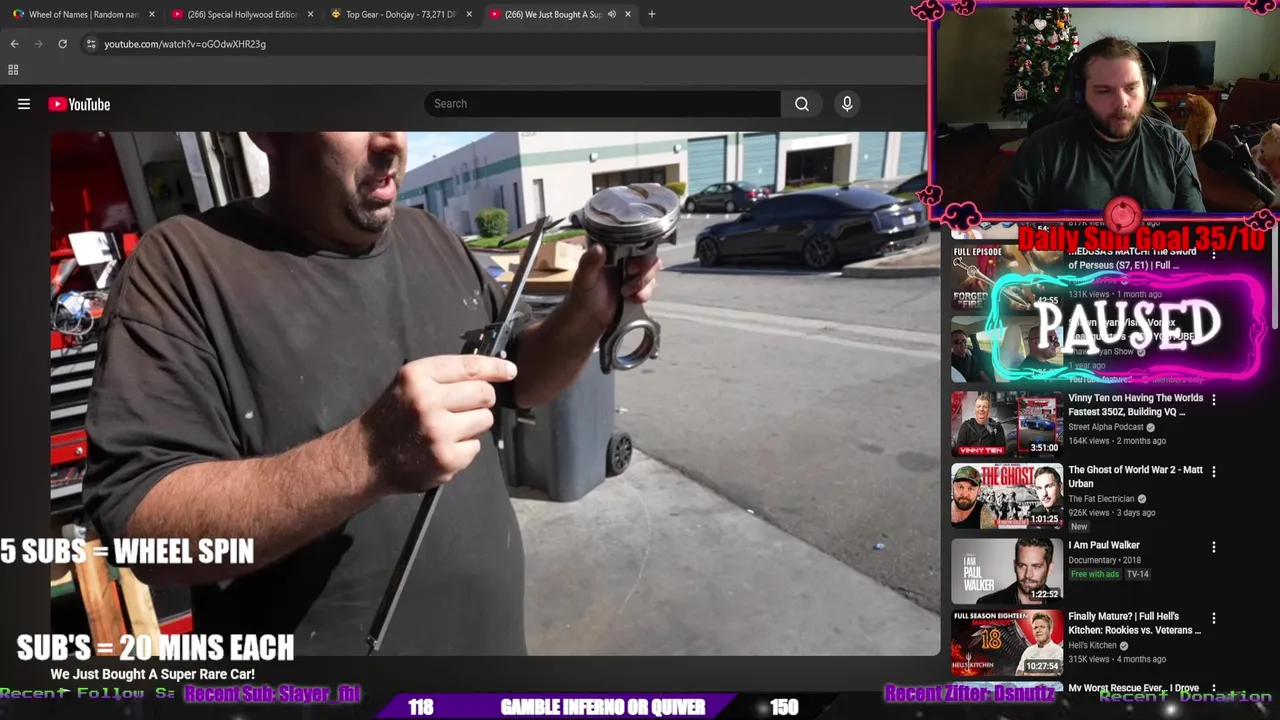Click '164K views • 2 months ago' text
The width and height of the screenshot is (1280, 720).
[1117, 441]
